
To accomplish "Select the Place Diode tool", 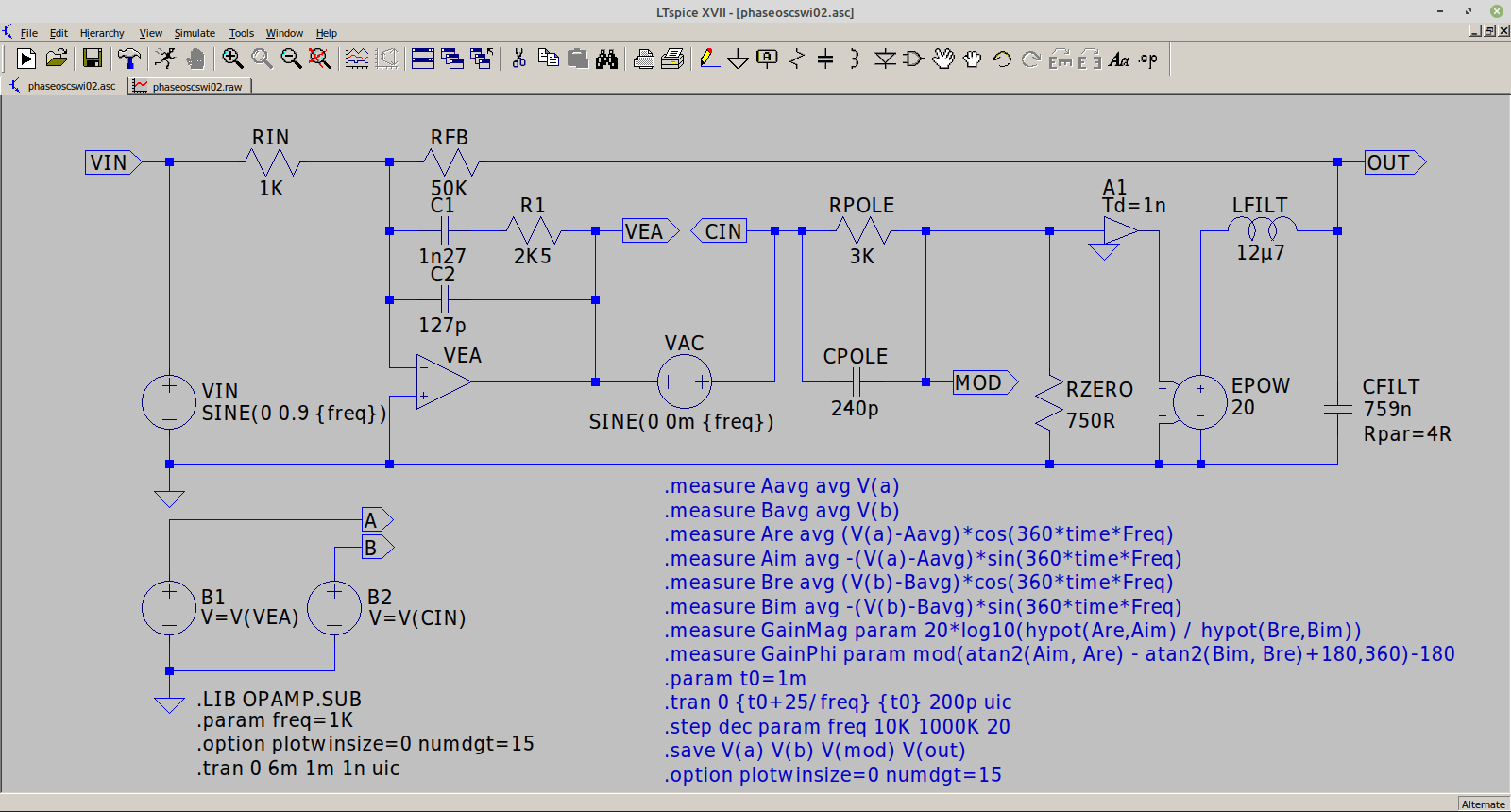I will [x=885, y=59].
